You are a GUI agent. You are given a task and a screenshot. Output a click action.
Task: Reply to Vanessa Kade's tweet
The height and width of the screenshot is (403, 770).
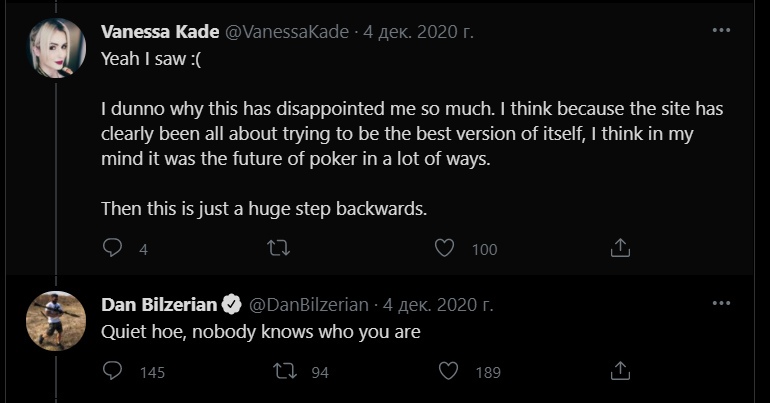click(112, 247)
